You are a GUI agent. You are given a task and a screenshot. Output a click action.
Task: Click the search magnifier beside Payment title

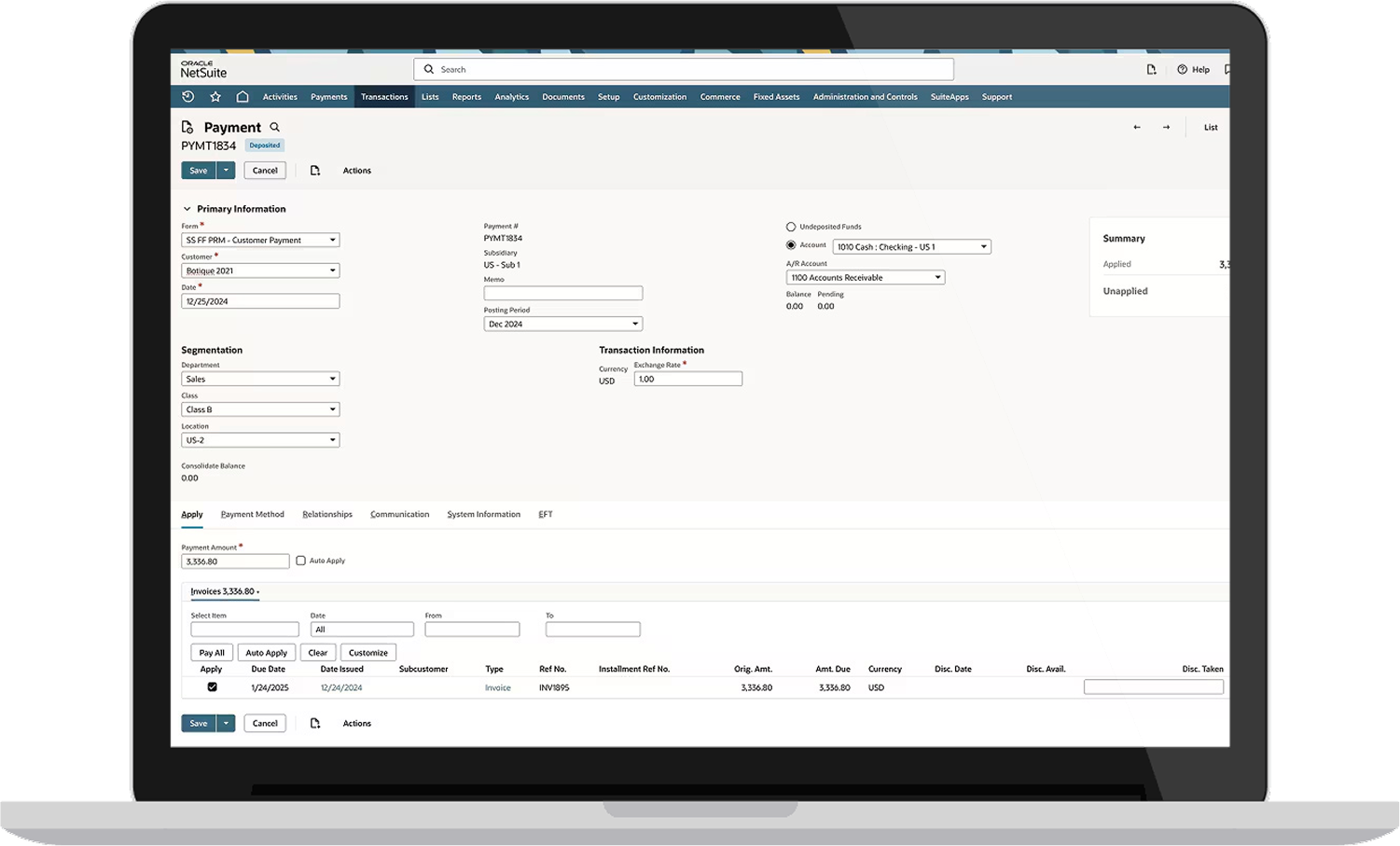point(274,127)
